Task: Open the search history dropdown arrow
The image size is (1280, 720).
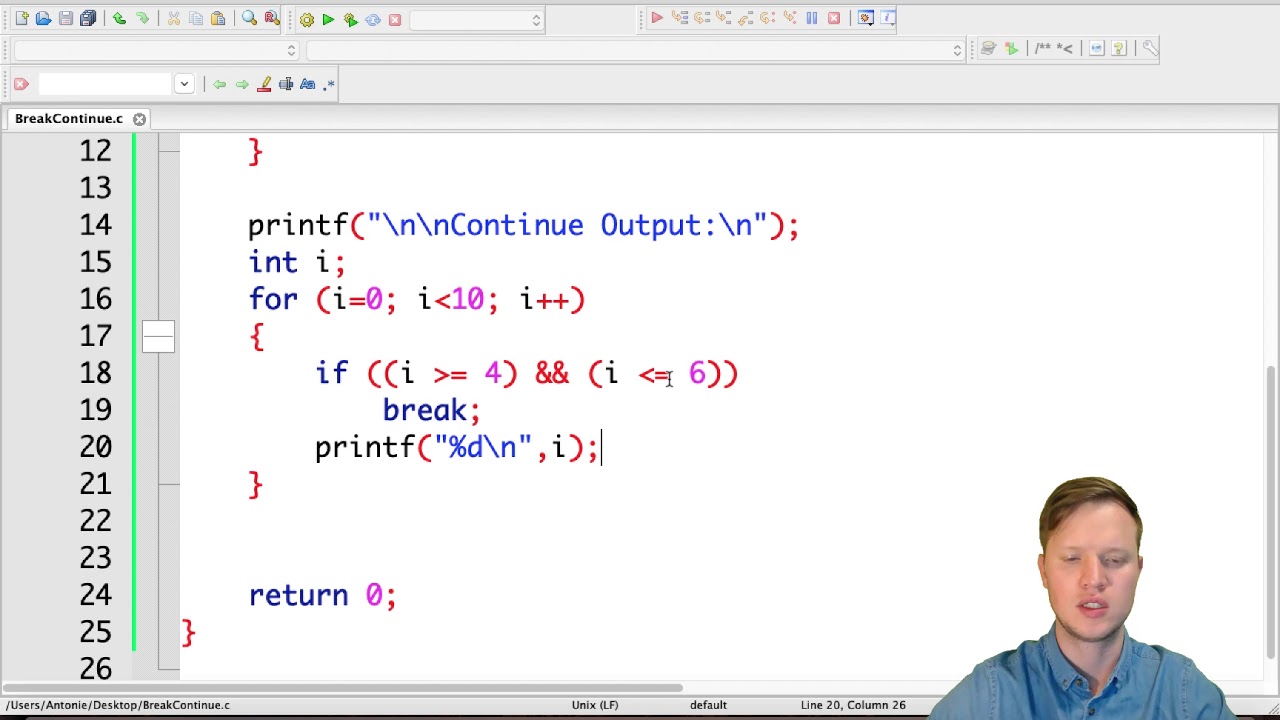Action: (x=184, y=84)
